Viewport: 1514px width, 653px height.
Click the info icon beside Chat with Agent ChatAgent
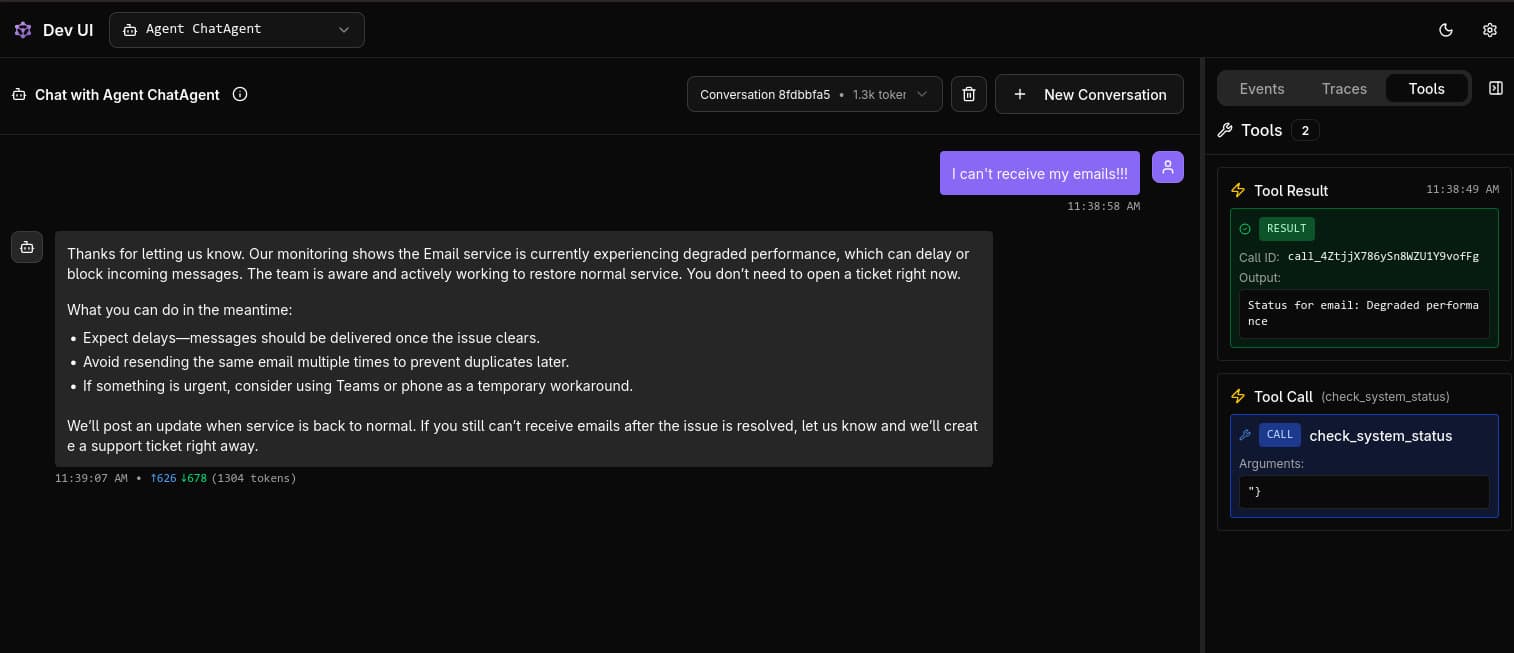tap(239, 94)
